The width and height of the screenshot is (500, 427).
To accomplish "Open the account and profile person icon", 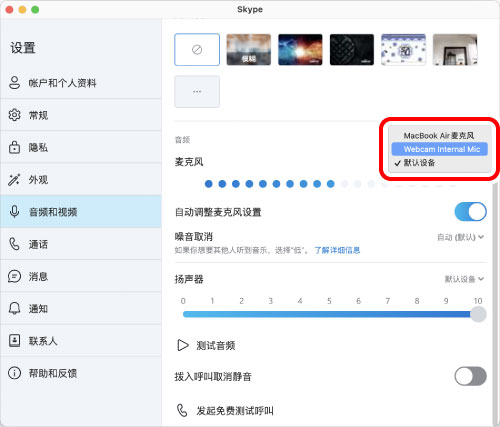I will click(14, 83).
